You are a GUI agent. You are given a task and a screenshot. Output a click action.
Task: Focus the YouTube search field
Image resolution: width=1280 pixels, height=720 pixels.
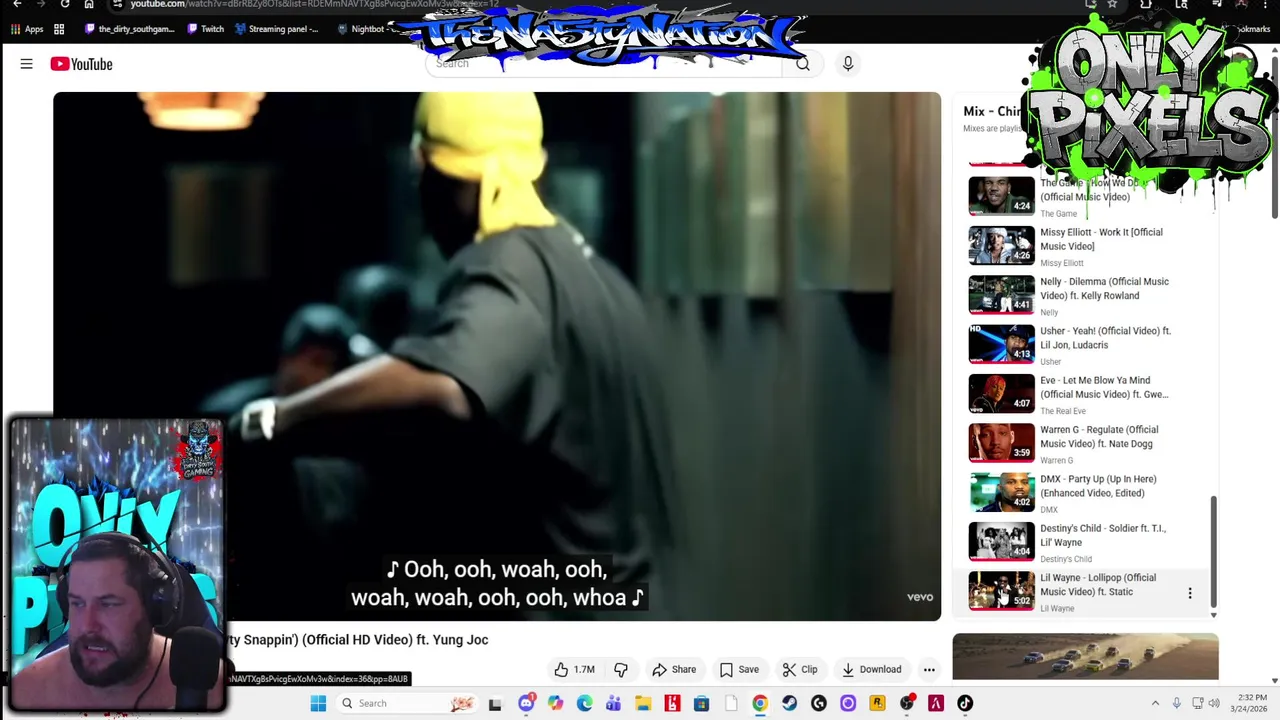(x=604, y=64)
